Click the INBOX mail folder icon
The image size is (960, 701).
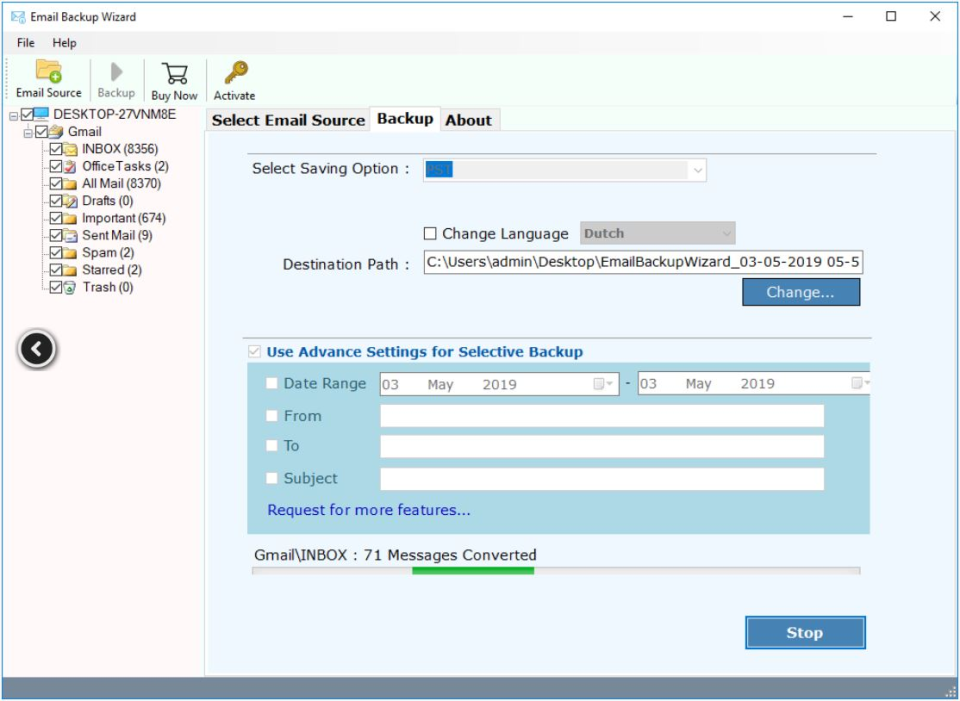pos(70,148)
